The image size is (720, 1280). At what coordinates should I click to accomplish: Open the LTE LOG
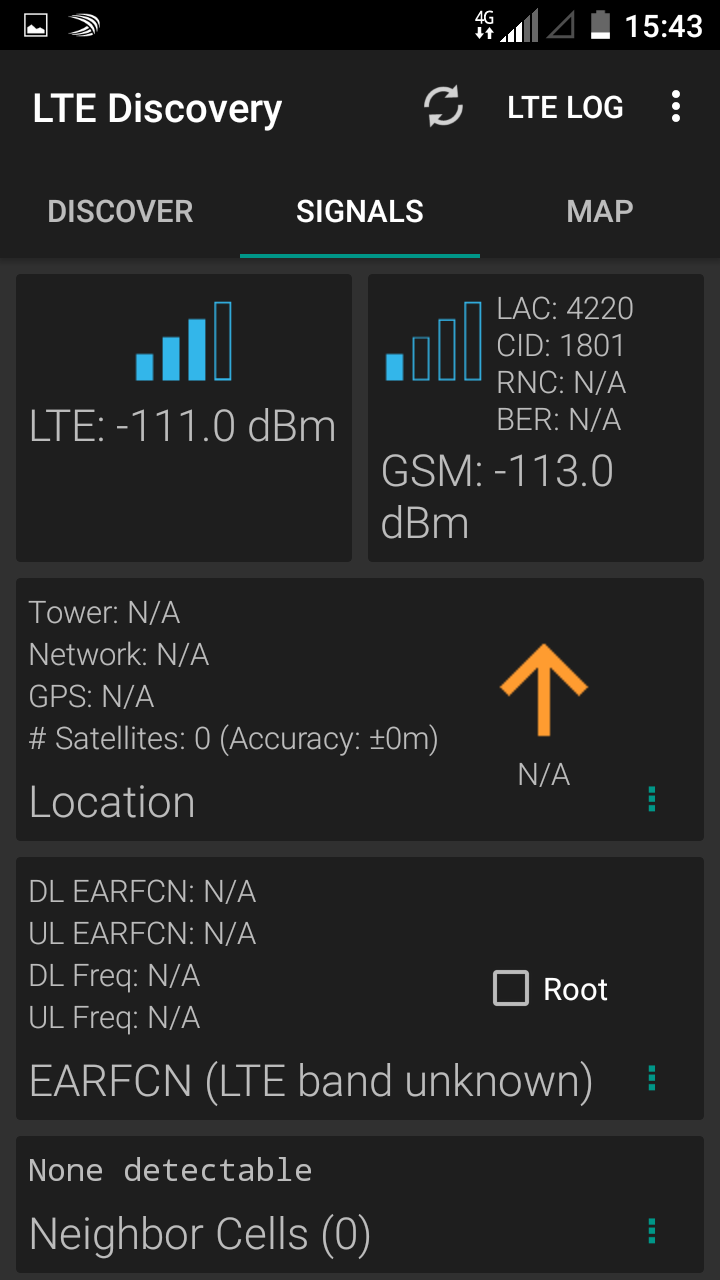[565, 107]
